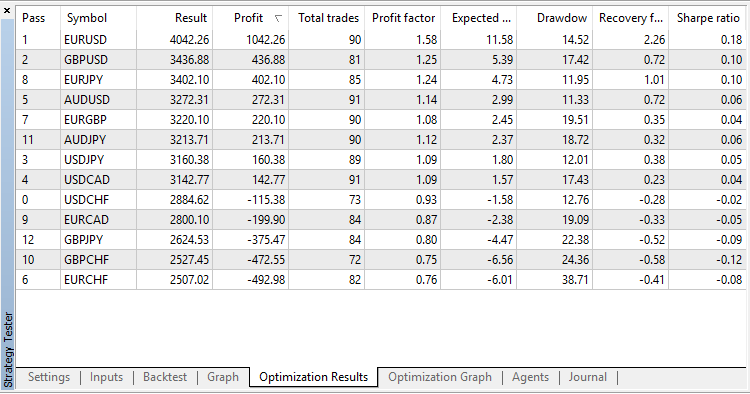Click the Strategy Tester vertical title label
Screen dimensions: 750x394
8,350
